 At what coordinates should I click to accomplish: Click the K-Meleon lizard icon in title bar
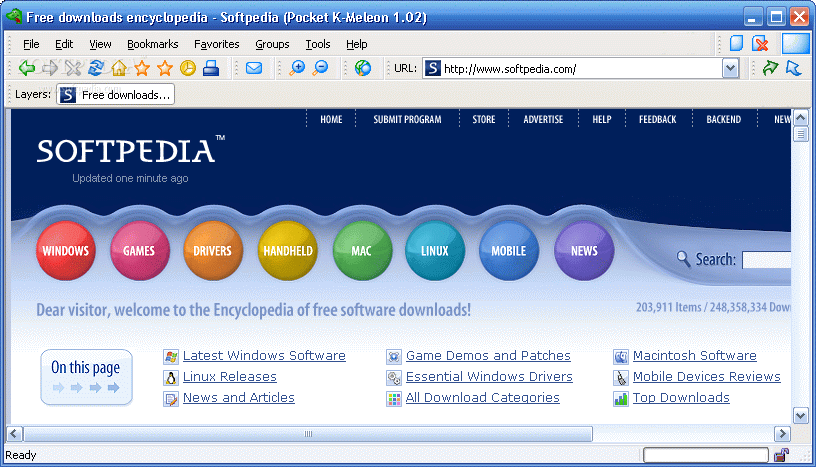tap(14, 17)
